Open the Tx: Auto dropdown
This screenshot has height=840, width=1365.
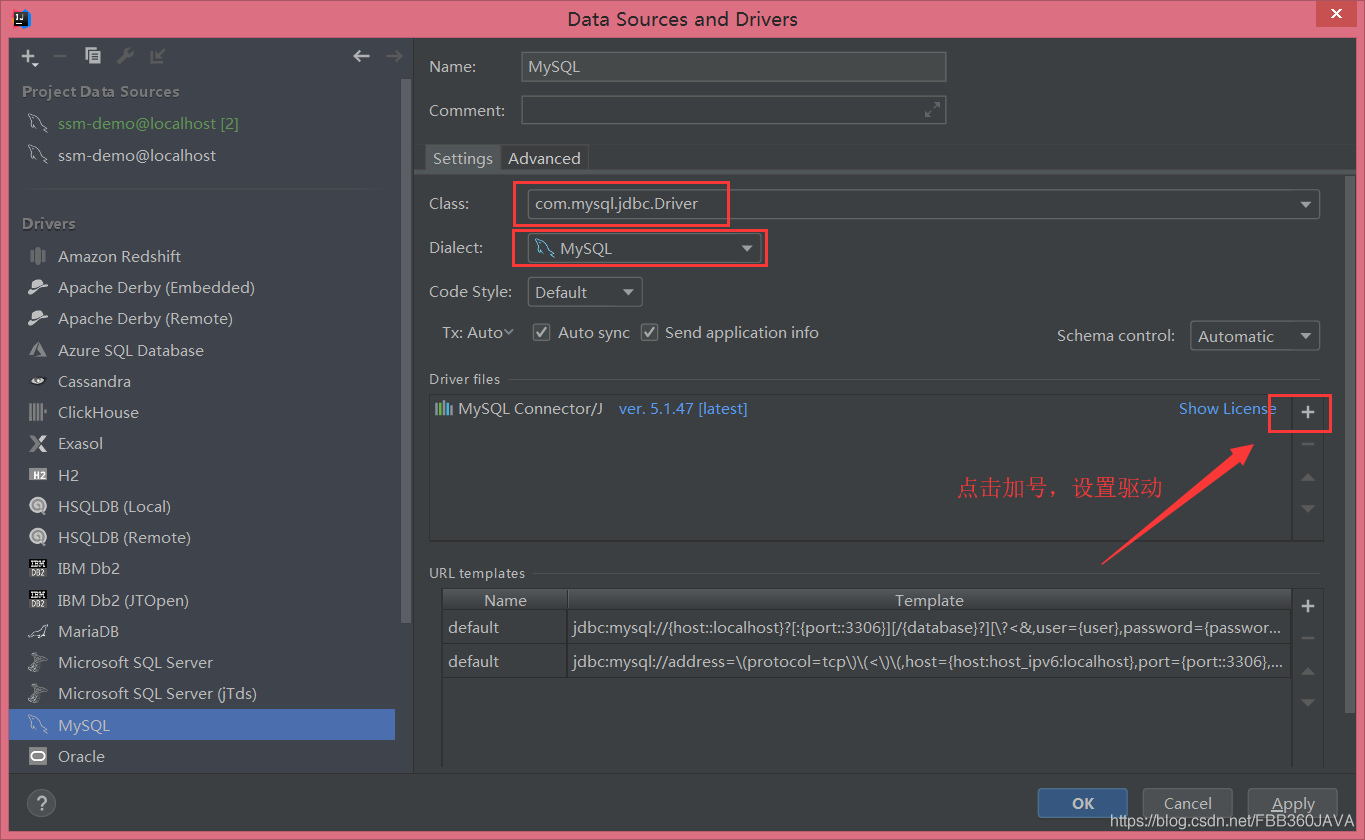pyautogui.click(x=478, y=332)
